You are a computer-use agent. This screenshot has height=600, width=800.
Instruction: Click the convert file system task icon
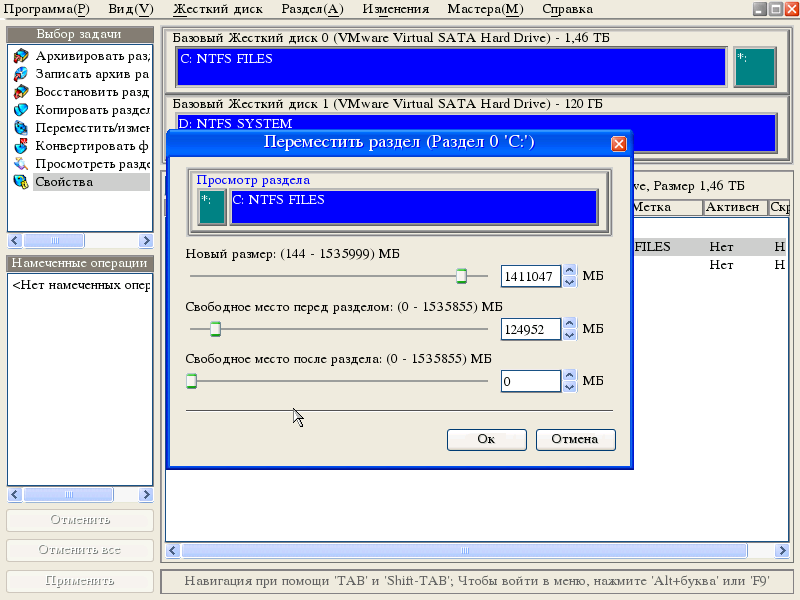(20, 145)
